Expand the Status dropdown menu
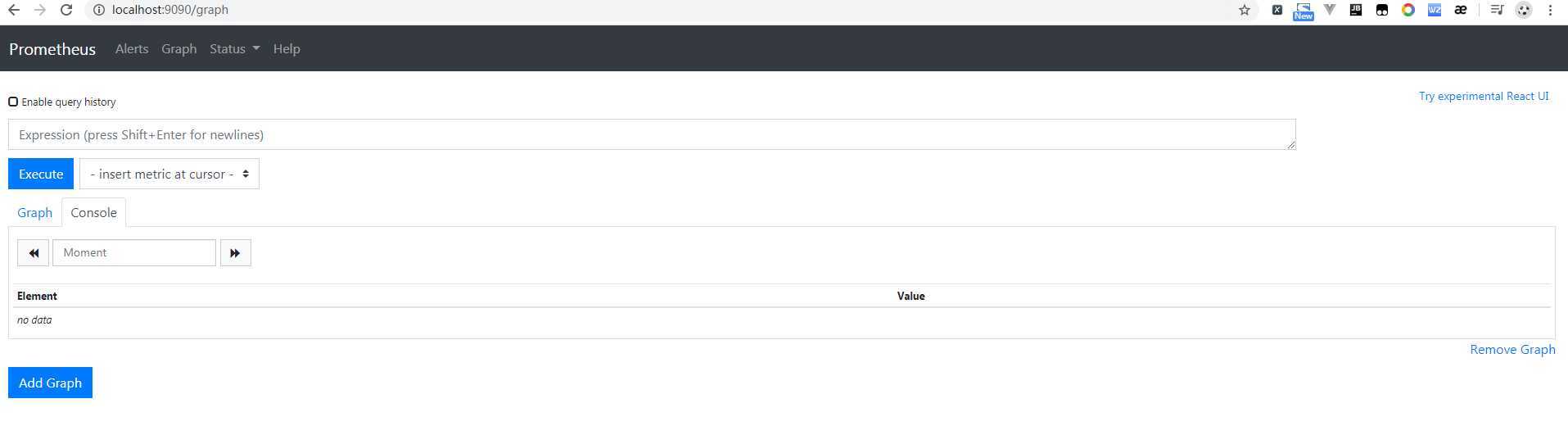 click(234, 48)
